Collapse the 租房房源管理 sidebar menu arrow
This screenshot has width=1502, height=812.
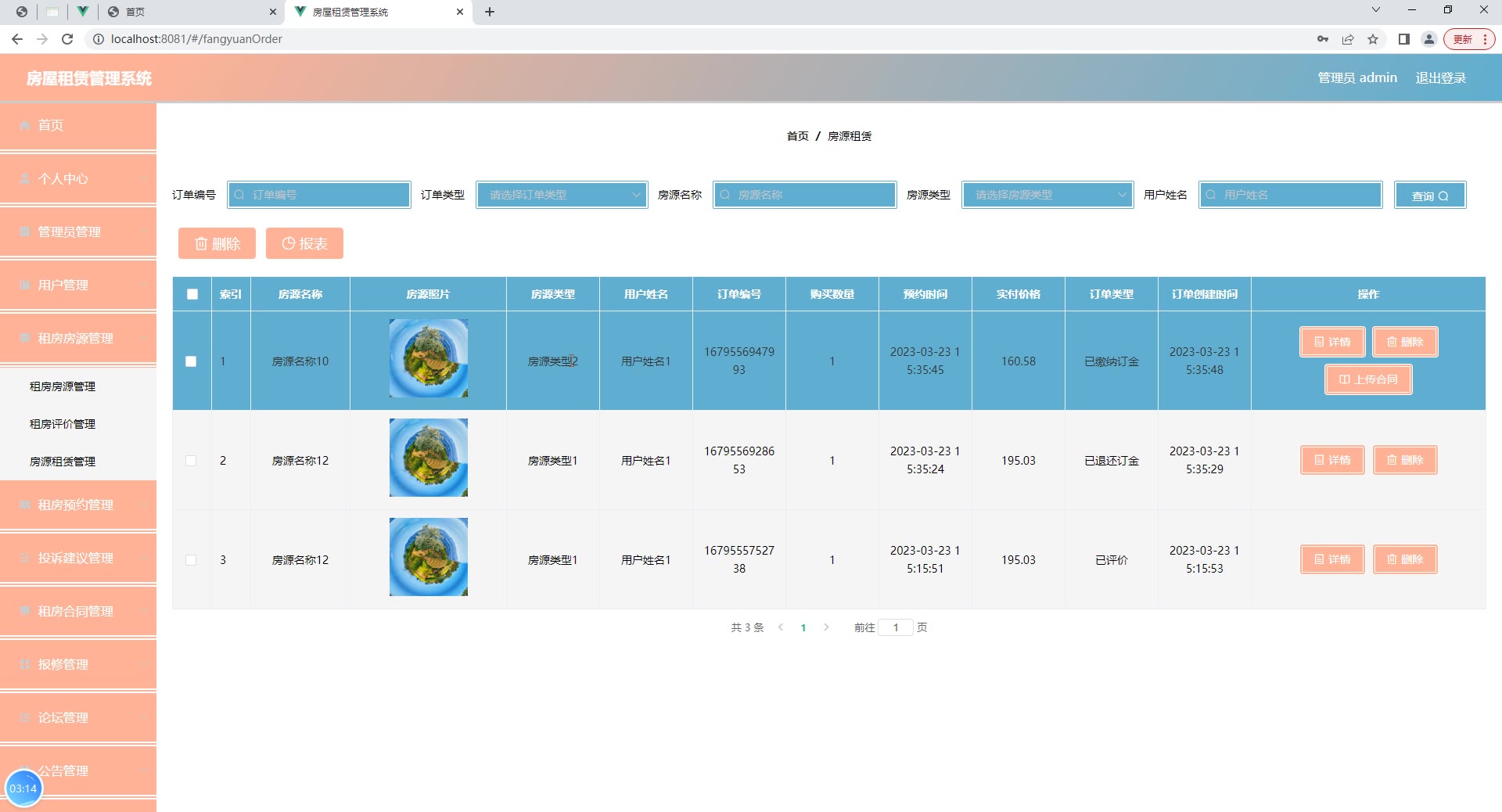pyautogui.click(x=144, y=339)
